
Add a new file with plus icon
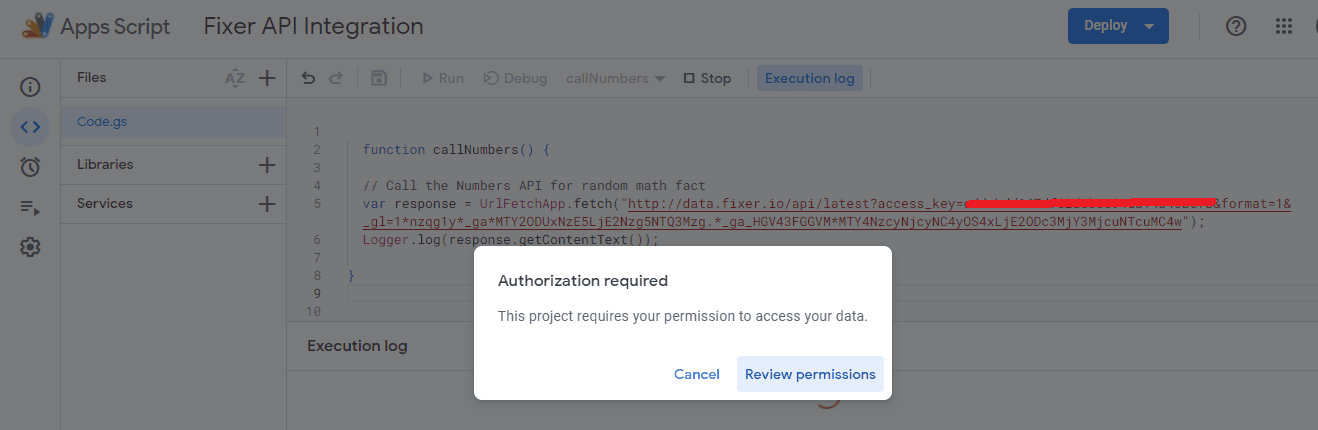[267, 78]
